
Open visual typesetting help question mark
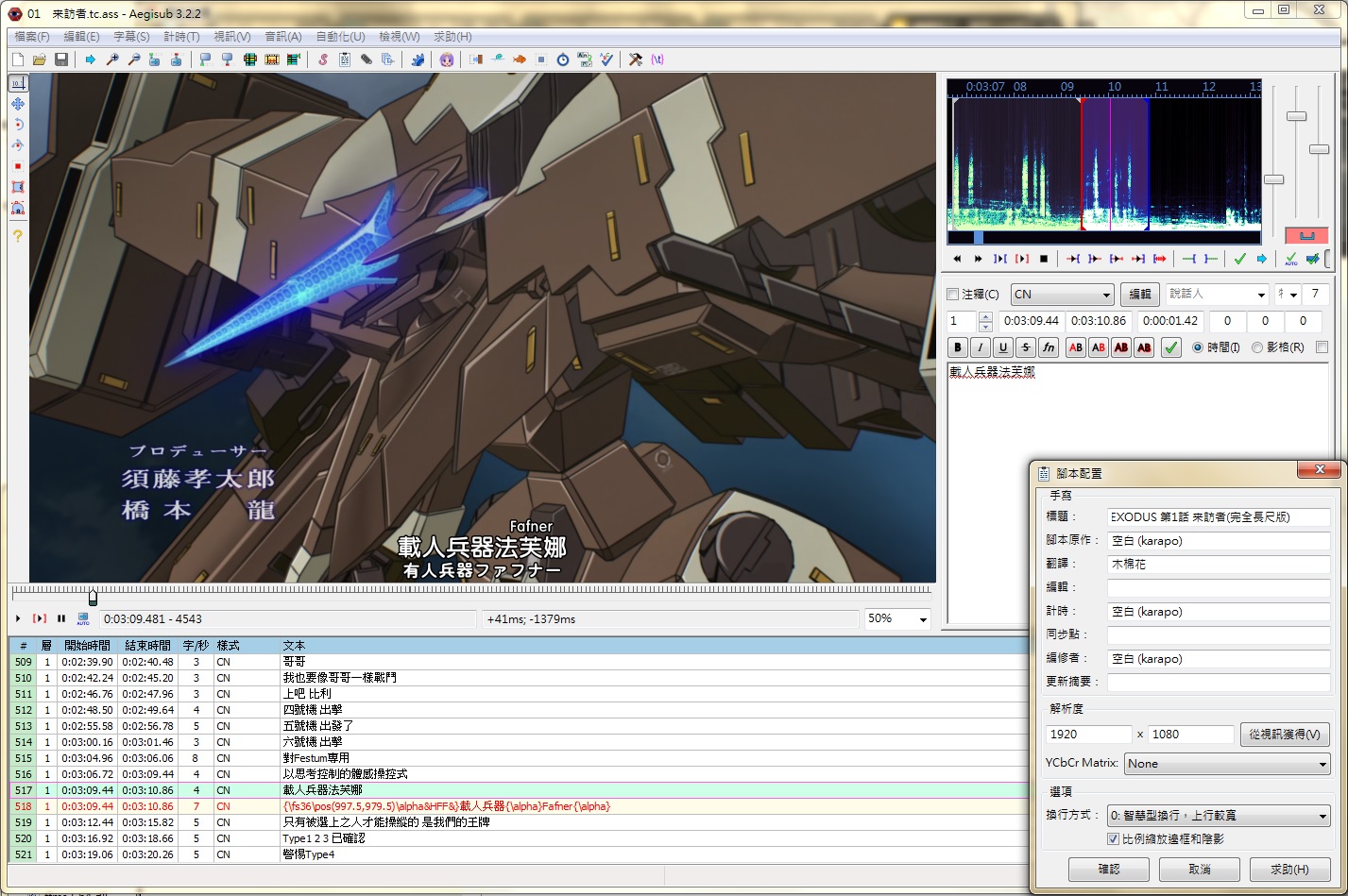coord(17,236)
